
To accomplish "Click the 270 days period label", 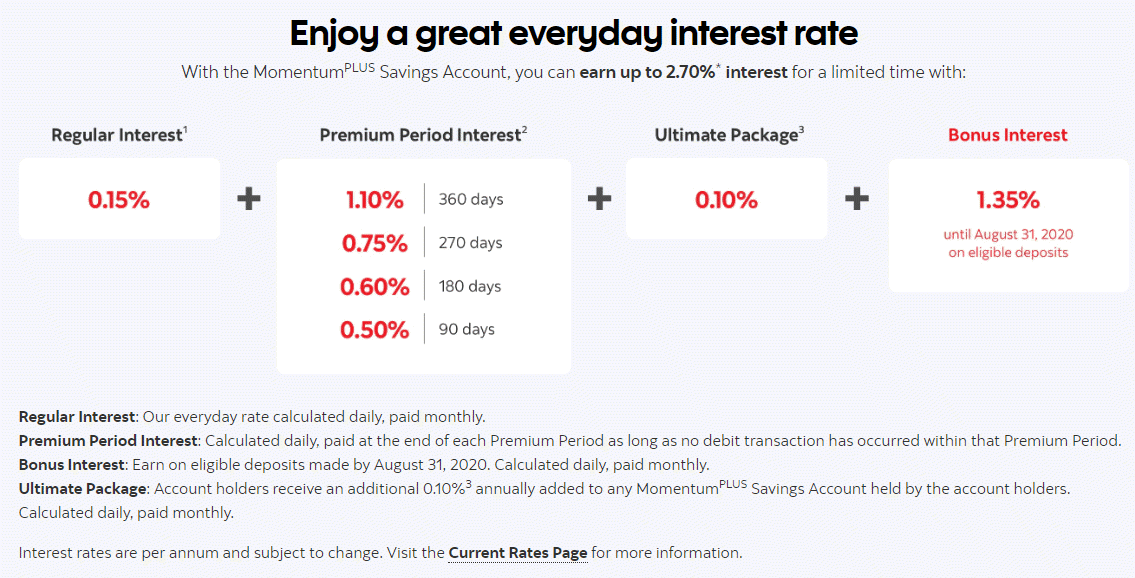I will [x=470, y=243].
